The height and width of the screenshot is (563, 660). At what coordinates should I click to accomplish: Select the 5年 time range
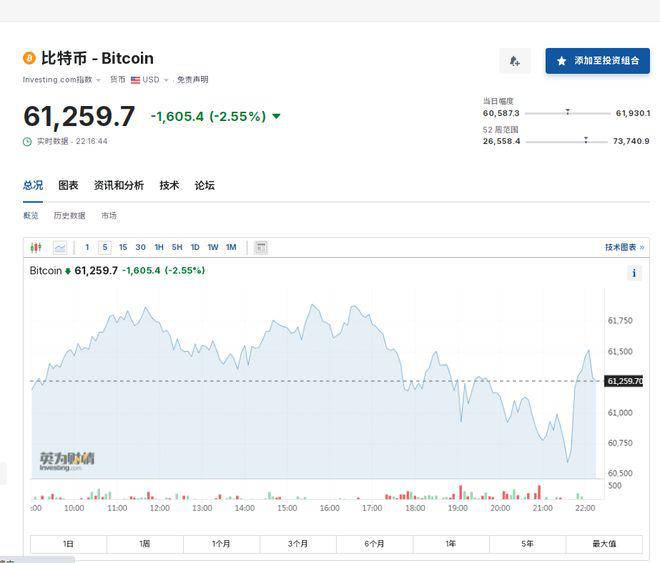click(x=527, y=544)
